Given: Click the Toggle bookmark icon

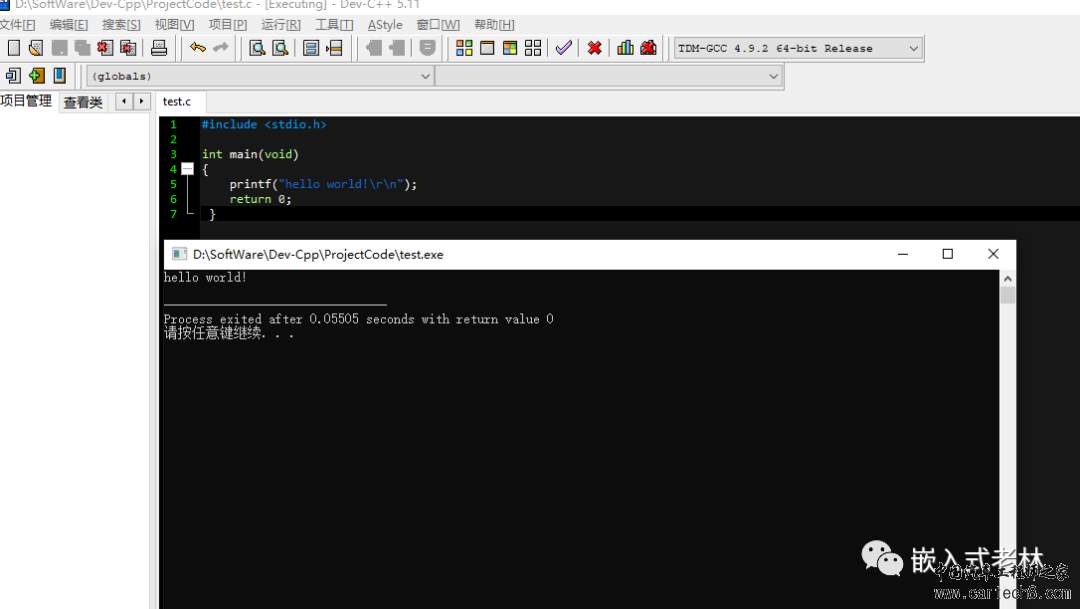Looking at the screenshot, I should [x=428, y=48].
